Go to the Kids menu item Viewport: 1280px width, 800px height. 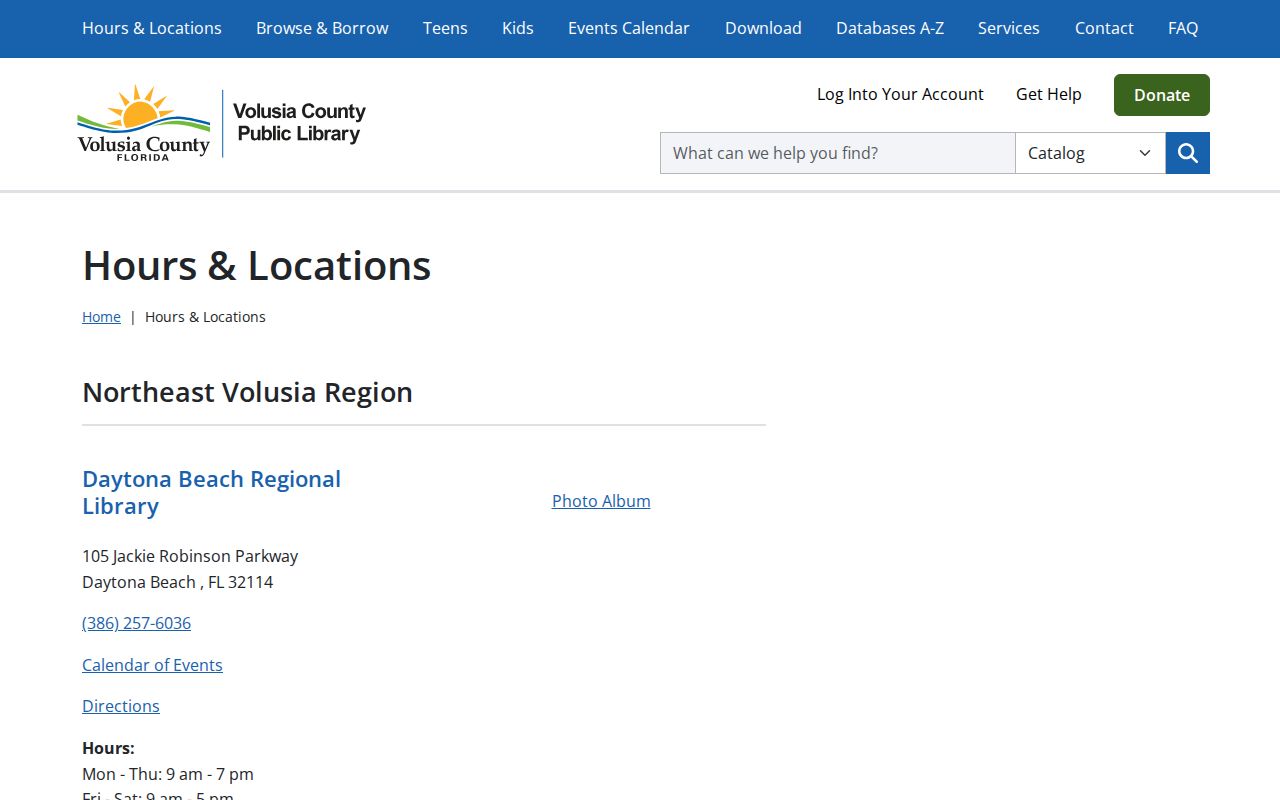coord(518,28)
